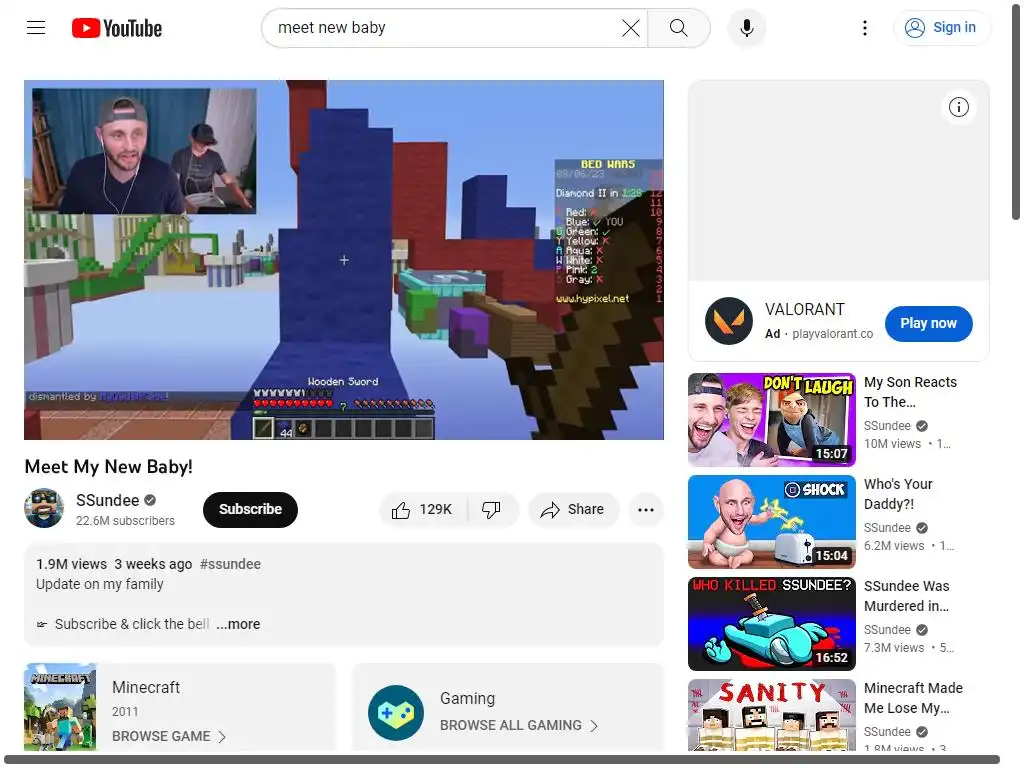This screenshot has width=1024, height=768.
Task: Open 'Who's Your Daddy?!' title
Action: click(x=898, y=494)
